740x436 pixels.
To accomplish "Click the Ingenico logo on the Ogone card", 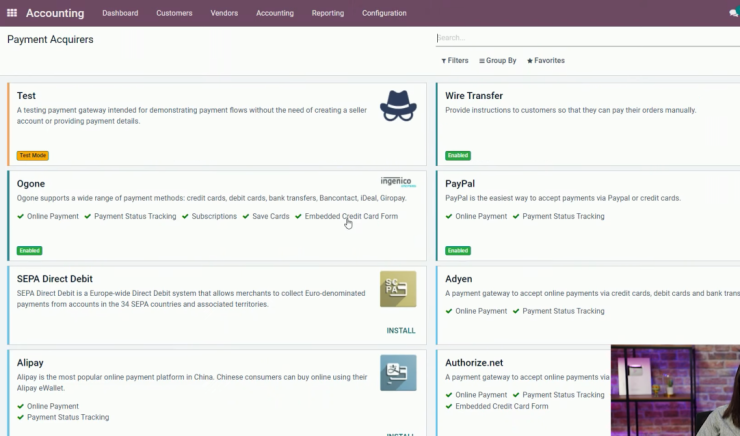I will coord(398,182).
